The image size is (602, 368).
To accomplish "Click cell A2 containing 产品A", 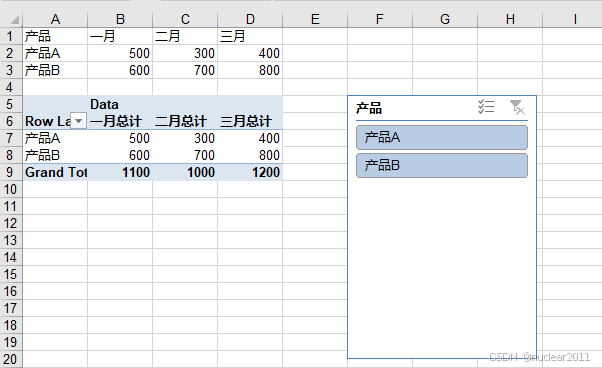I will [55, 53].
